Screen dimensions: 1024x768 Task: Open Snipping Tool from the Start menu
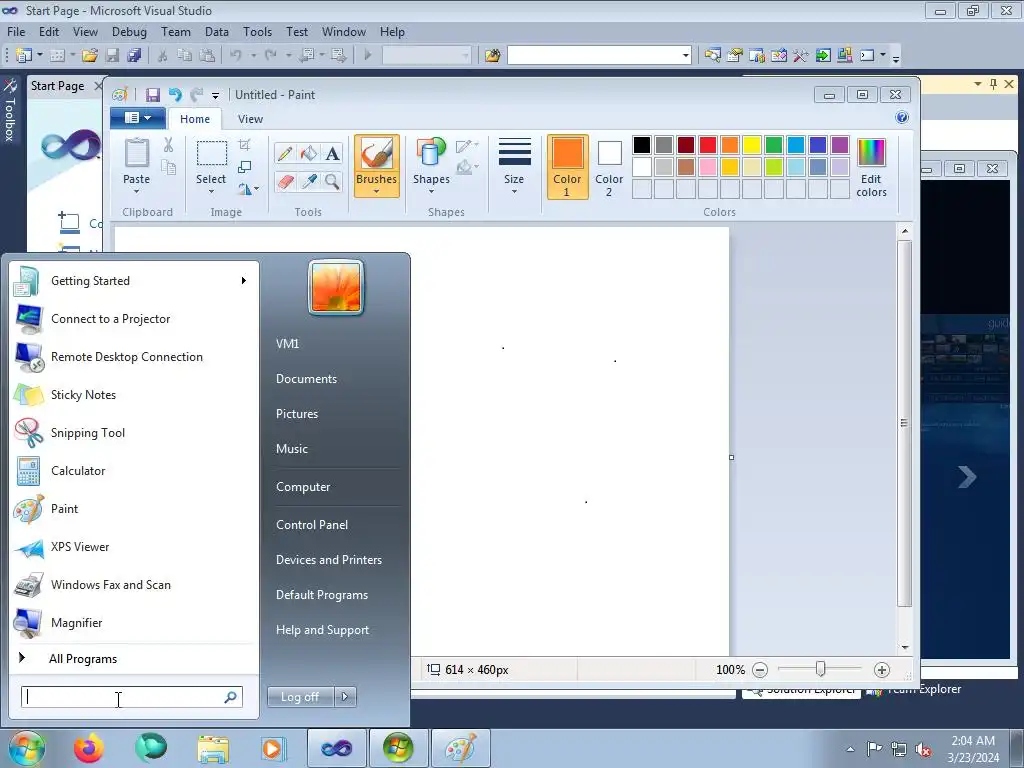coord(135,433)
